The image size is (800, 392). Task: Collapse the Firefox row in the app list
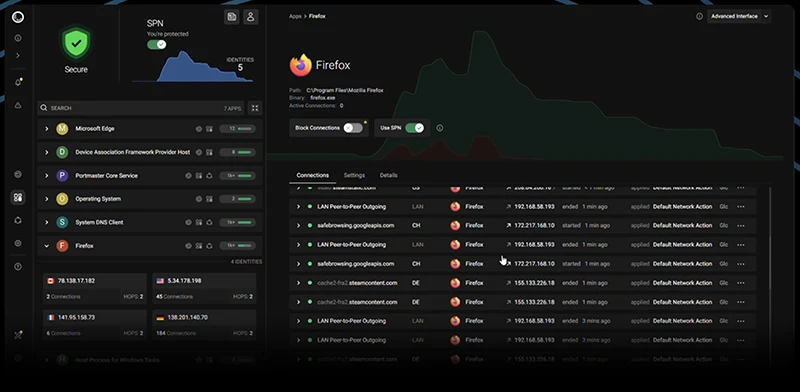46,246
